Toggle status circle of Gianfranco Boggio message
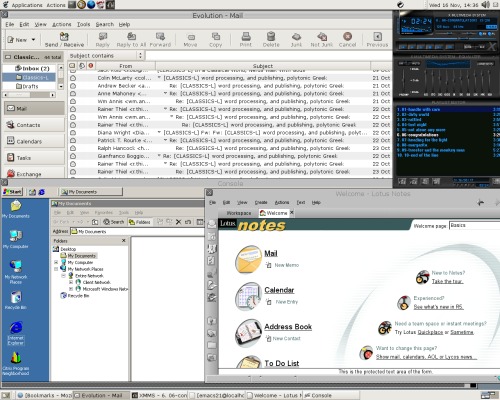 tap(73, 156)
